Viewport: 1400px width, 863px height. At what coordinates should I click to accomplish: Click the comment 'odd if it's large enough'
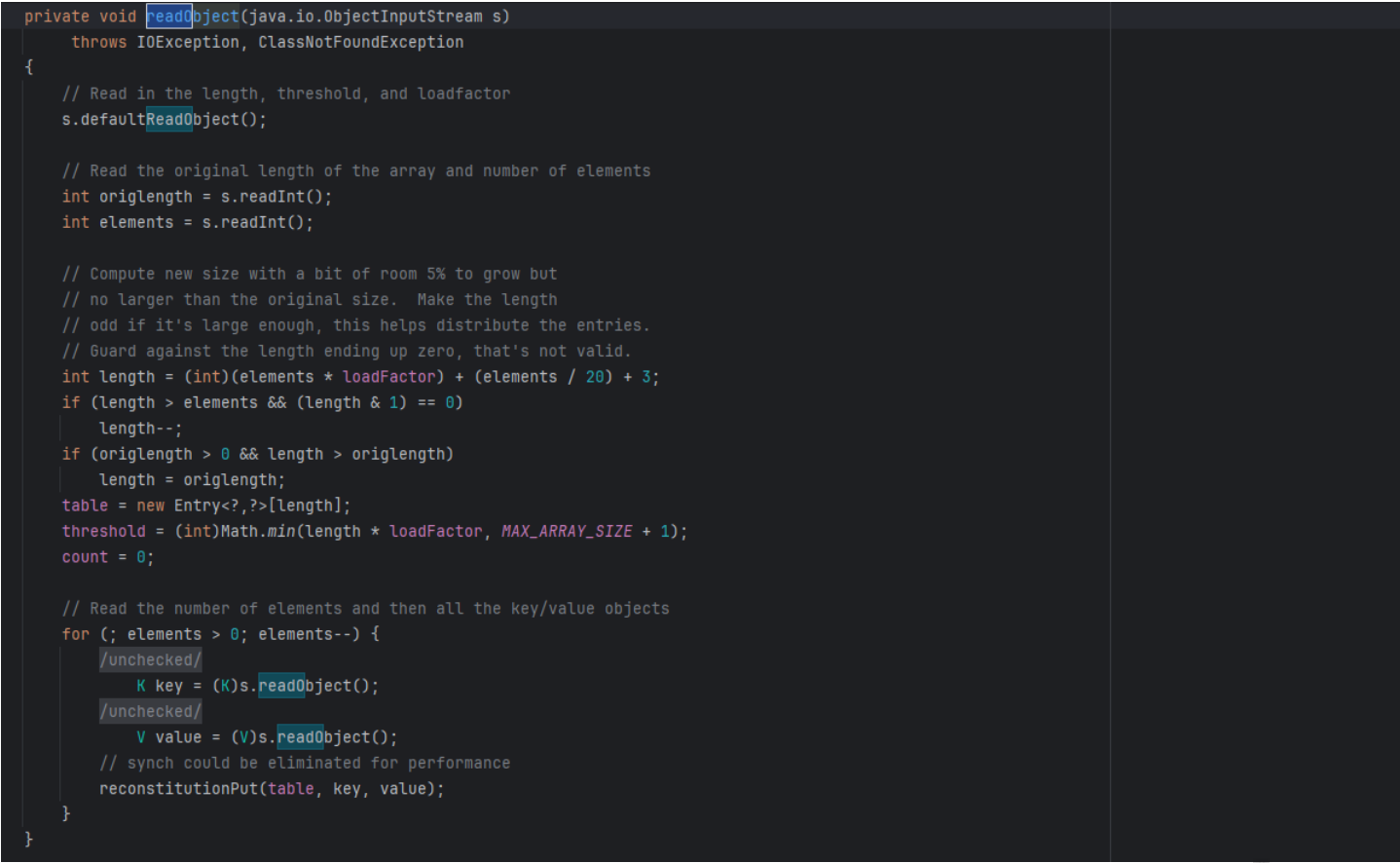[x=356, y=325]
